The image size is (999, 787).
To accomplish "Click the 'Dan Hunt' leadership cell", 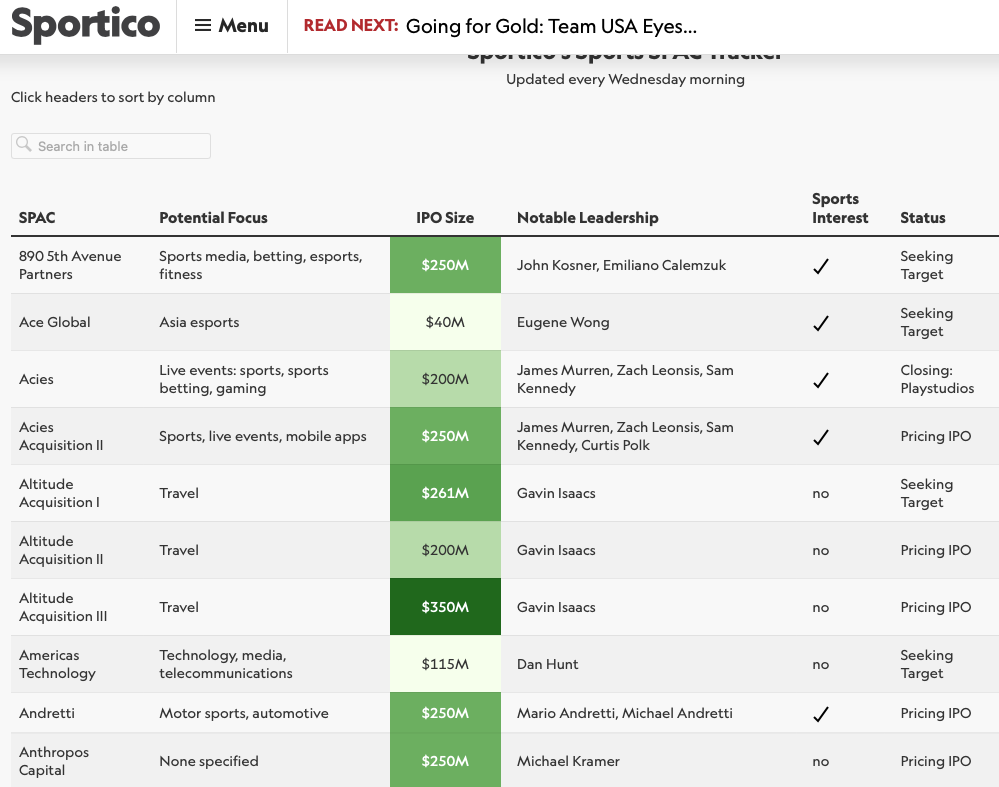I will point(547,664).
